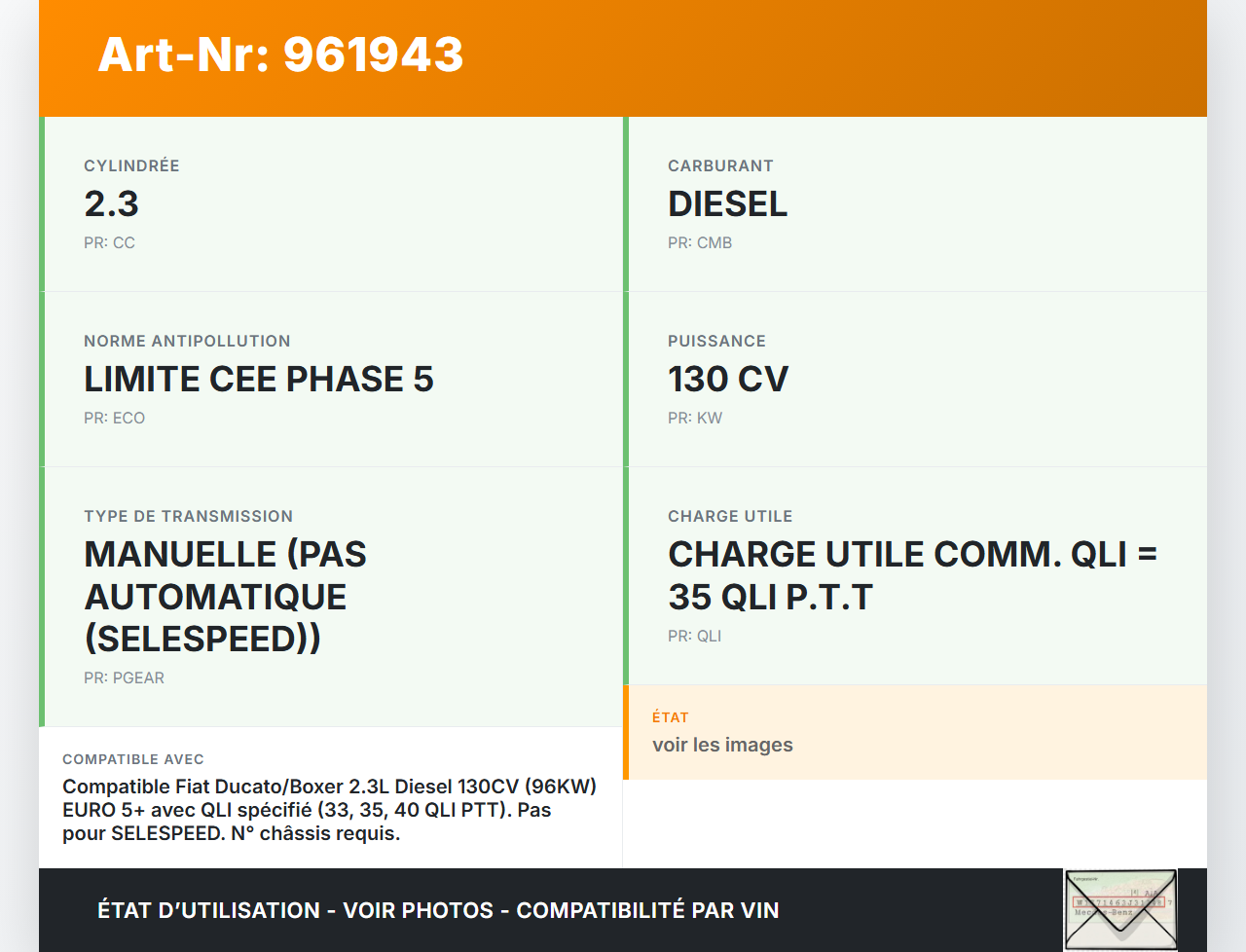The width and height of the screenshot is (1246, 952).
Task: Click the voir les images text
Action: click(722, 745)
